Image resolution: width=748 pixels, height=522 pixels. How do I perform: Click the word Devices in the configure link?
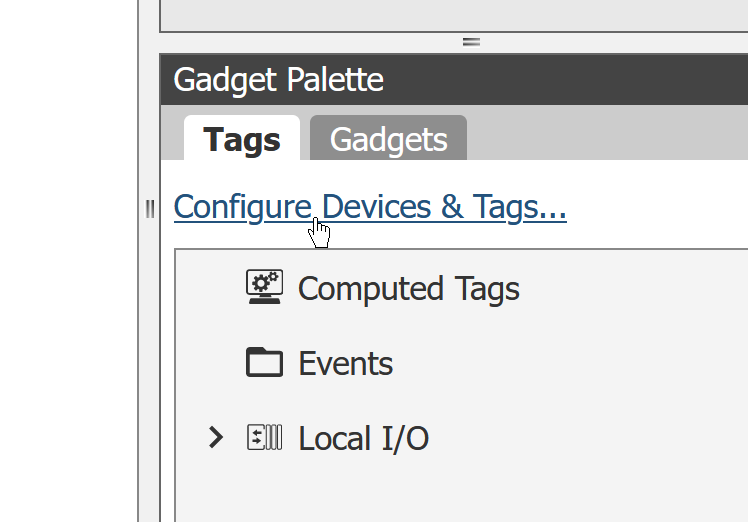[376, 207]
